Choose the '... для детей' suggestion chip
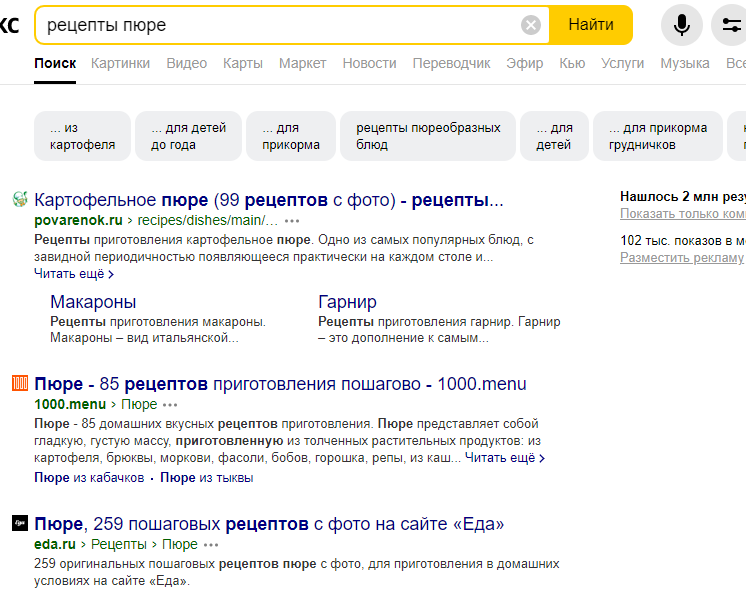Viewport: 746px width, 595px height. 554,136
